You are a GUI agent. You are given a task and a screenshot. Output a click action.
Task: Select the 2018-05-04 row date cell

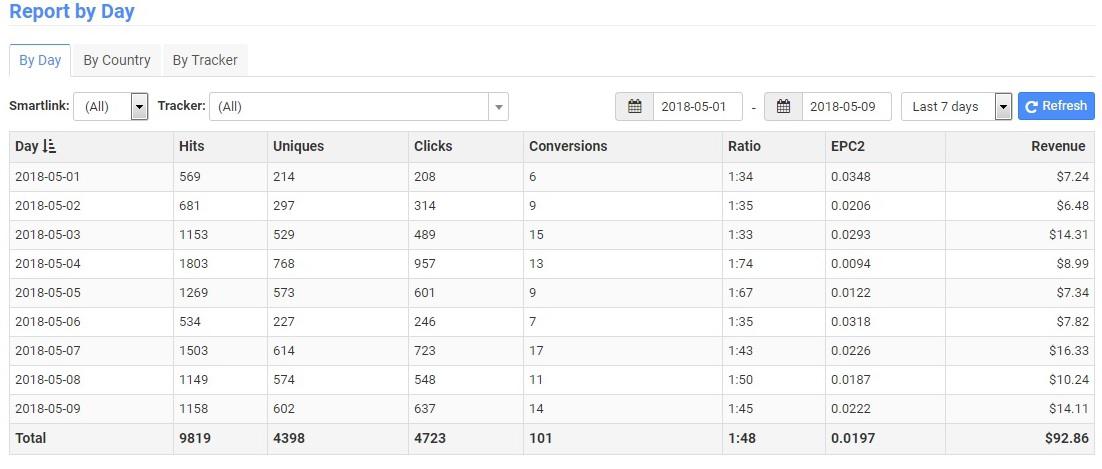pyautogui.click(x=48, y=263)
